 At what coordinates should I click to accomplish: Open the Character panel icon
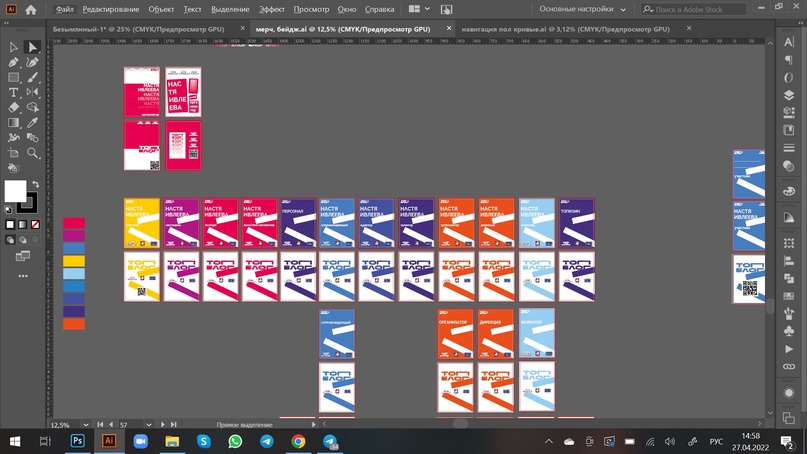coord(788,42)
